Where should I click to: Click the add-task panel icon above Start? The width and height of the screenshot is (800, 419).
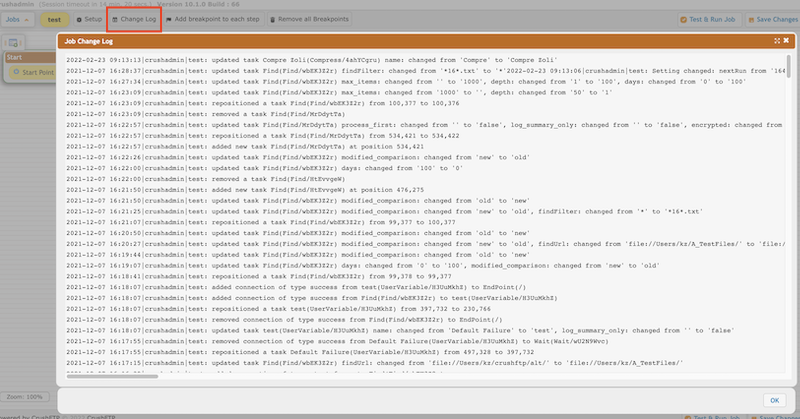pyautogui.click(x=14, y=43)
